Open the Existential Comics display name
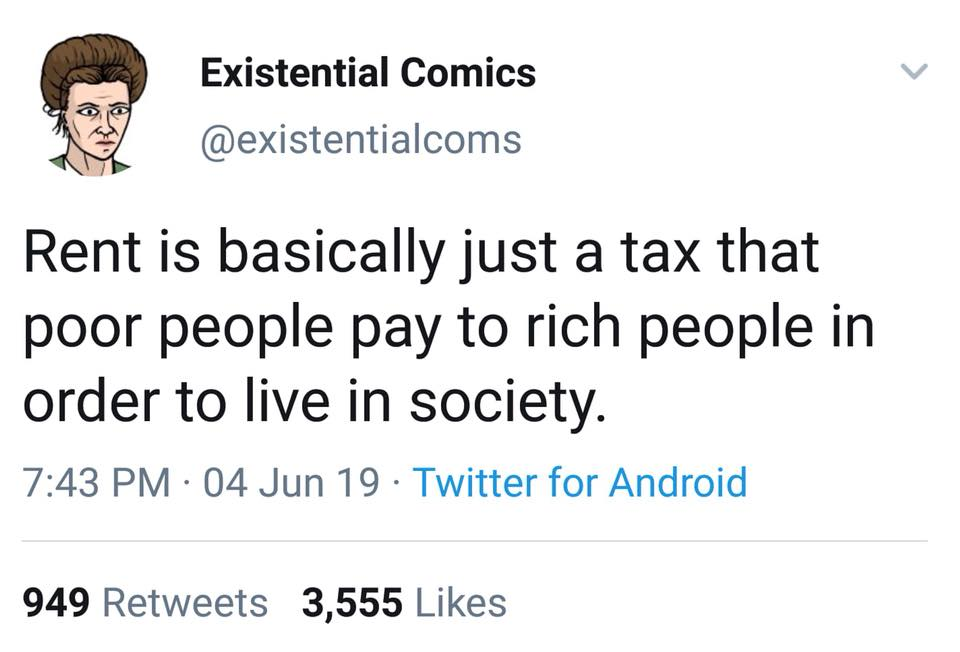Image resolution: width=960 pixels, height=652 pixels. coord(367,73)
